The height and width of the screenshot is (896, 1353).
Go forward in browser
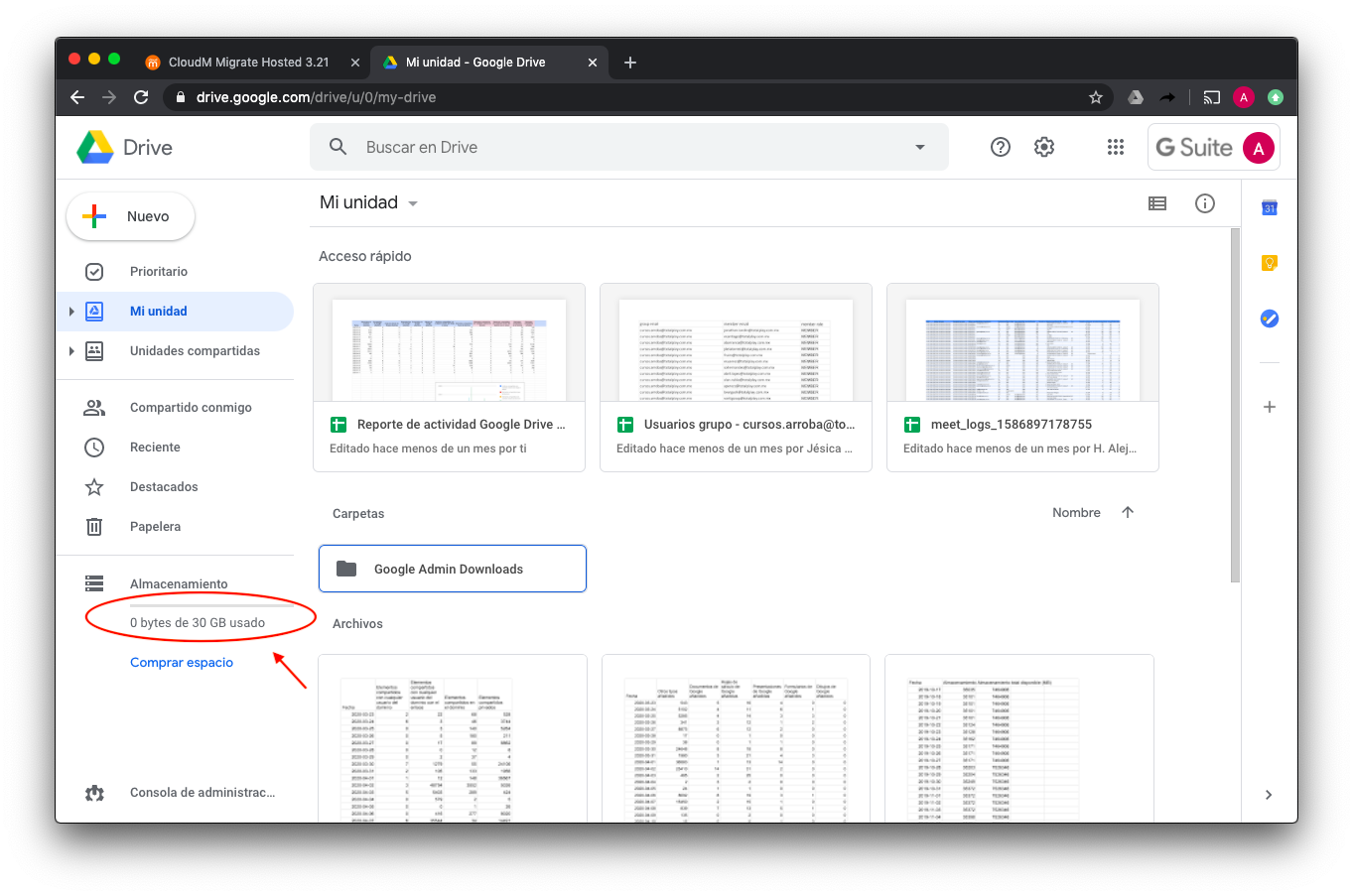(x=109, y=97)
